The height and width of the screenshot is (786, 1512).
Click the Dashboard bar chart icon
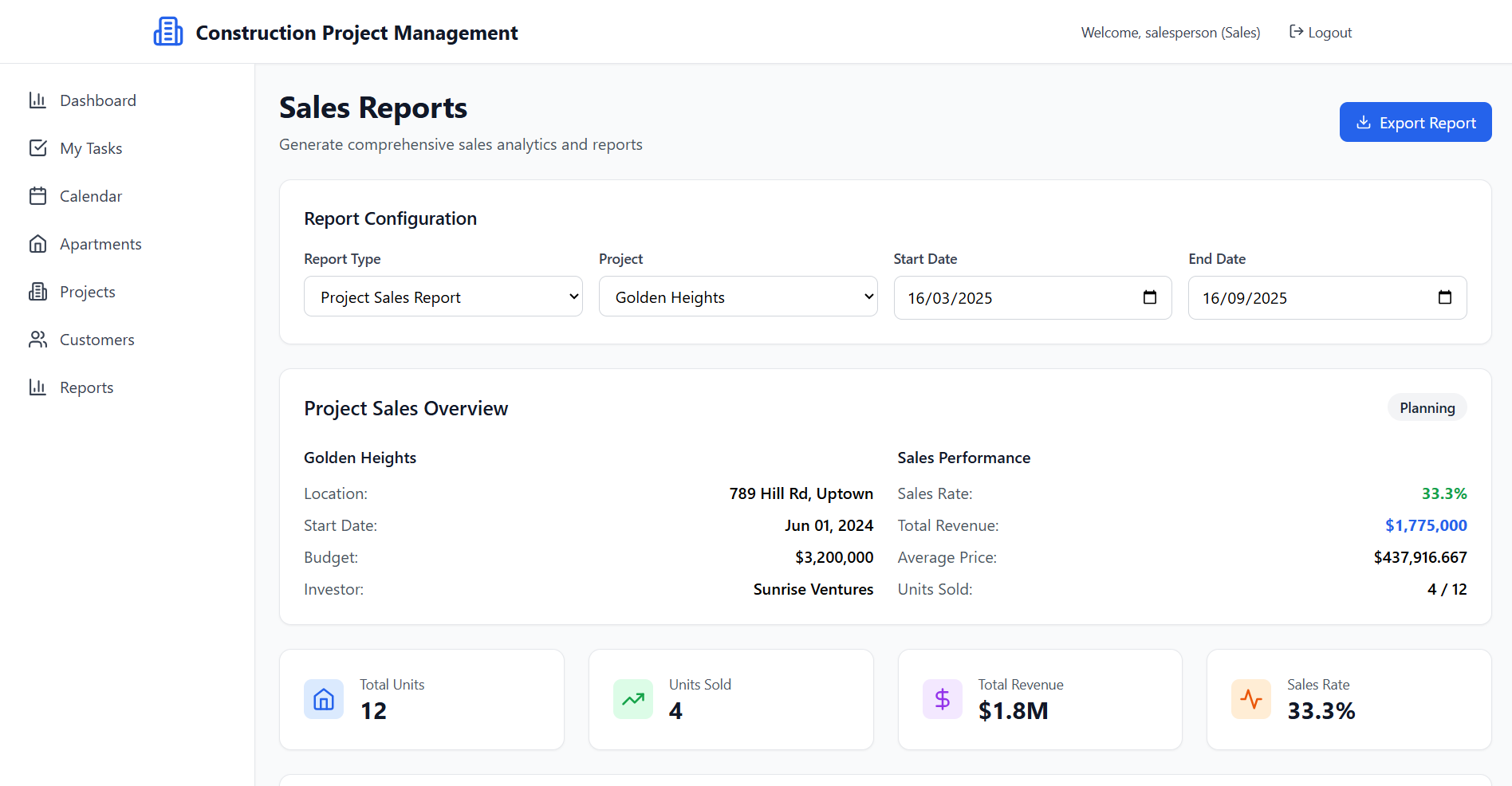click(x=37, y=100)
